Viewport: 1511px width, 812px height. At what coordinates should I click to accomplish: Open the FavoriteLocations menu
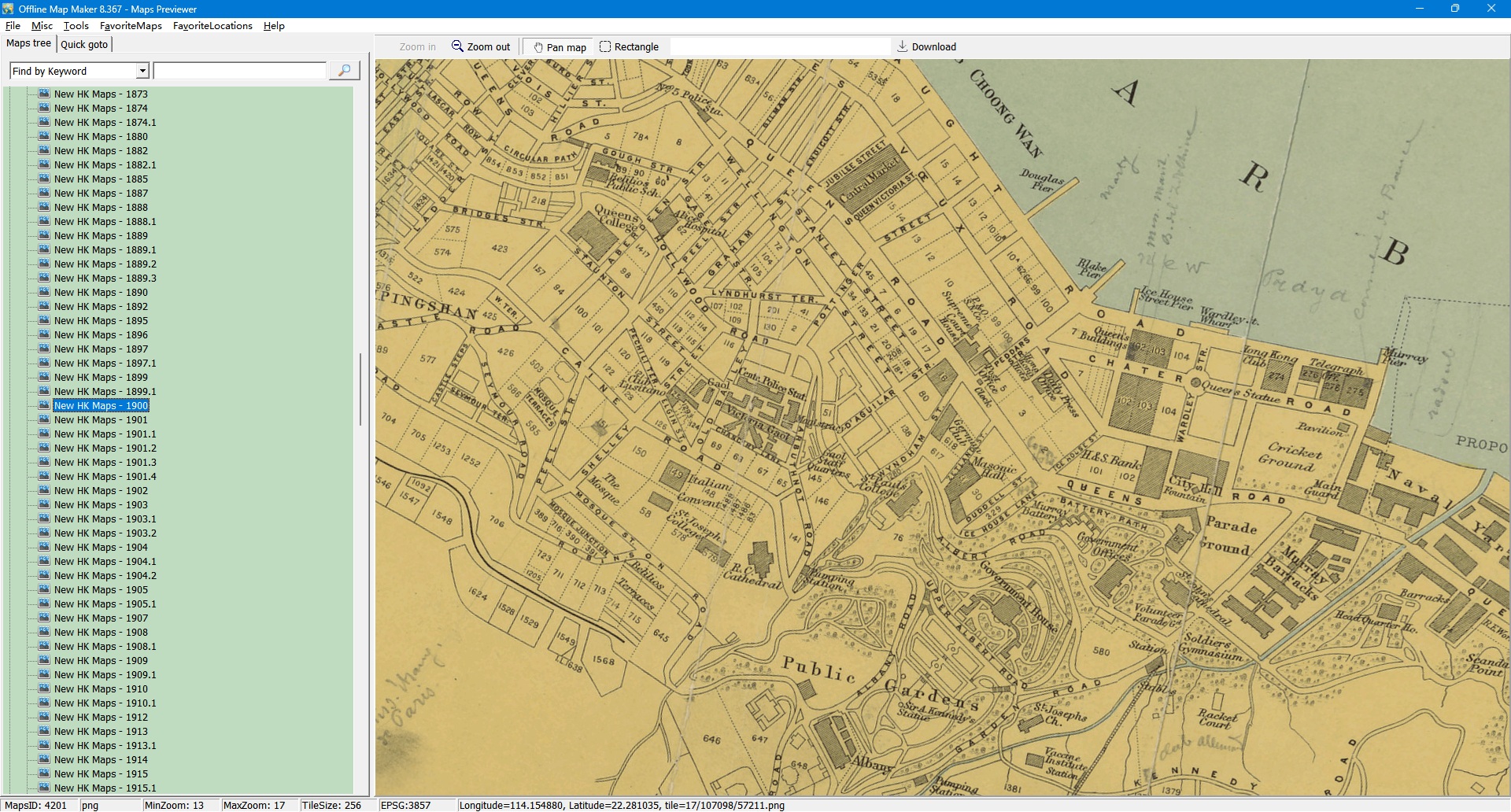coord(212,26)
